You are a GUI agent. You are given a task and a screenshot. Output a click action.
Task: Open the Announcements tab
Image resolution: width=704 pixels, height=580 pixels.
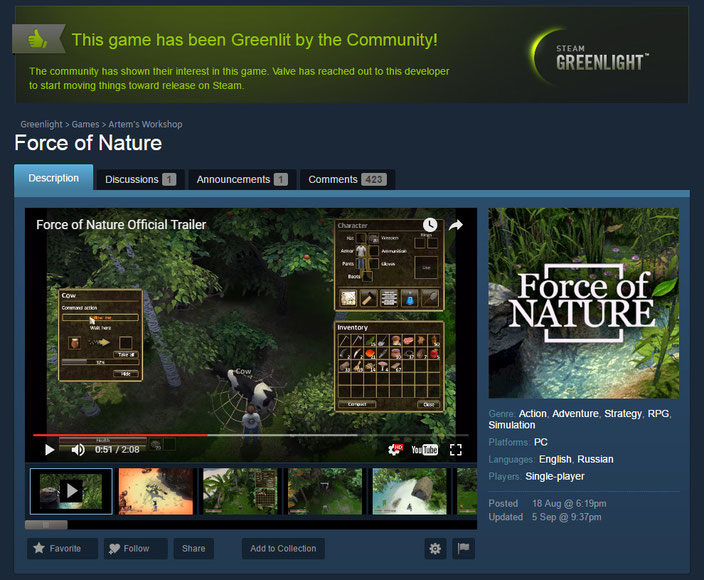point(242,180)
